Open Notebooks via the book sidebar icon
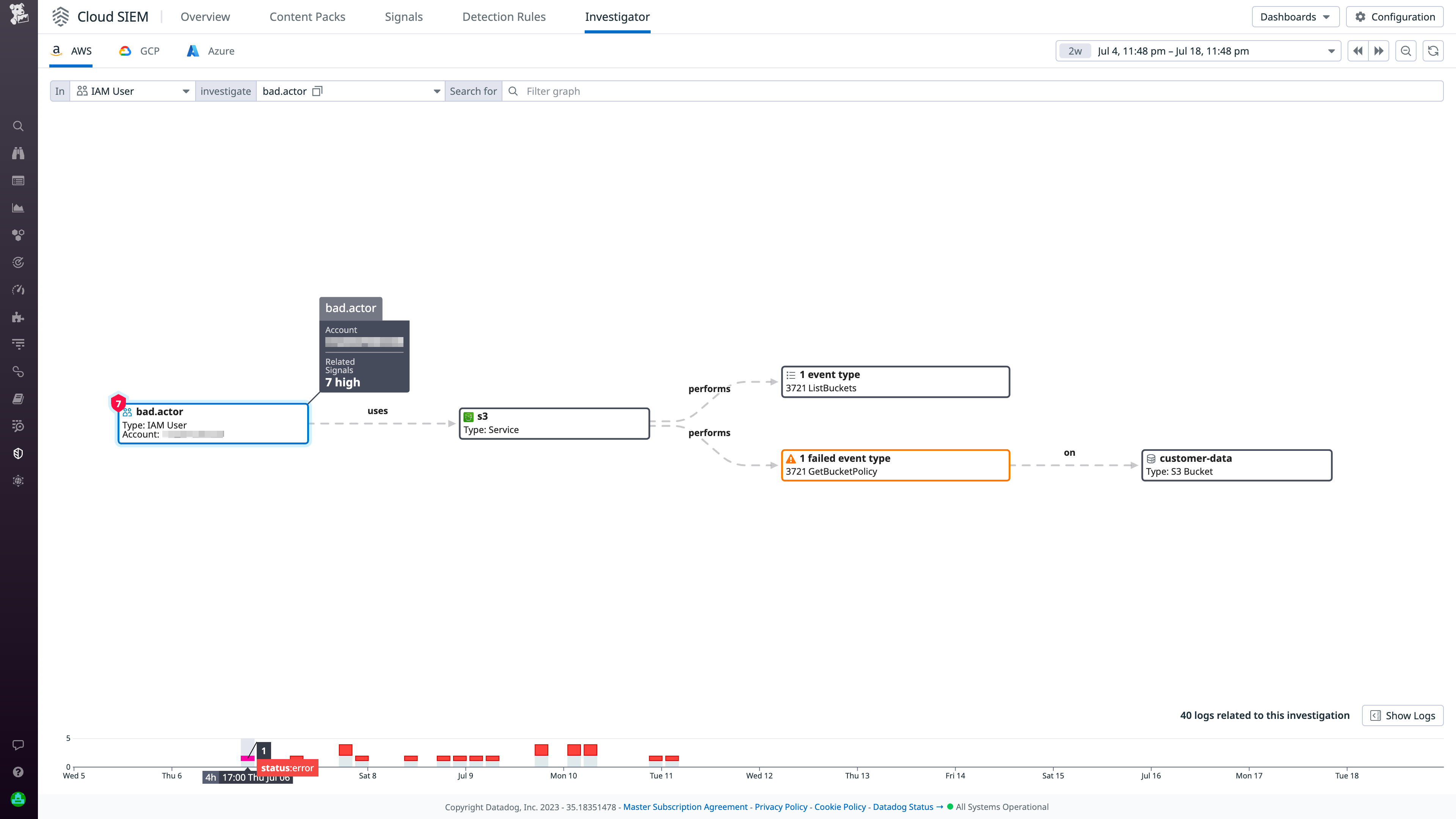Image resolution: width=1456 pixels, height=819 pixels. (18, 399)
